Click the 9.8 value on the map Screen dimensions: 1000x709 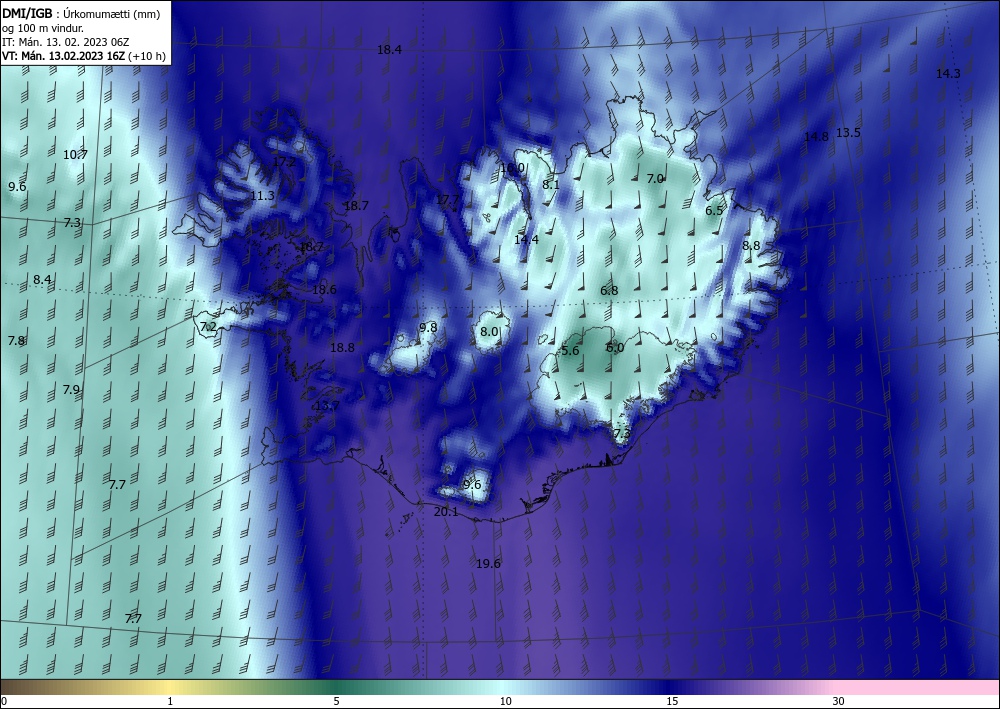(x=428, y=328)
